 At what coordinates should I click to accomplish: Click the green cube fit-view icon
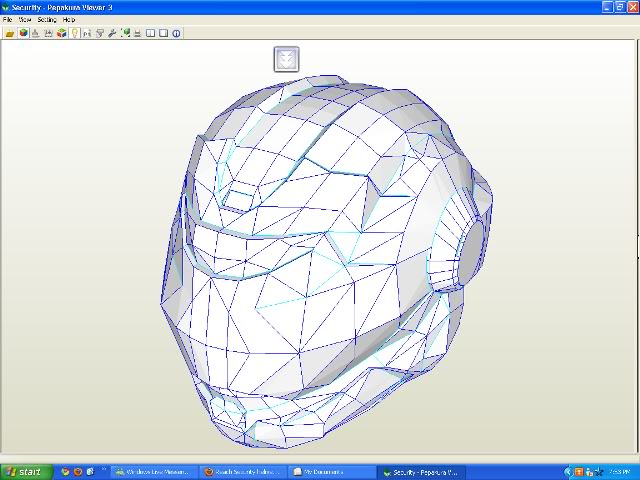[x=125, y=33]
